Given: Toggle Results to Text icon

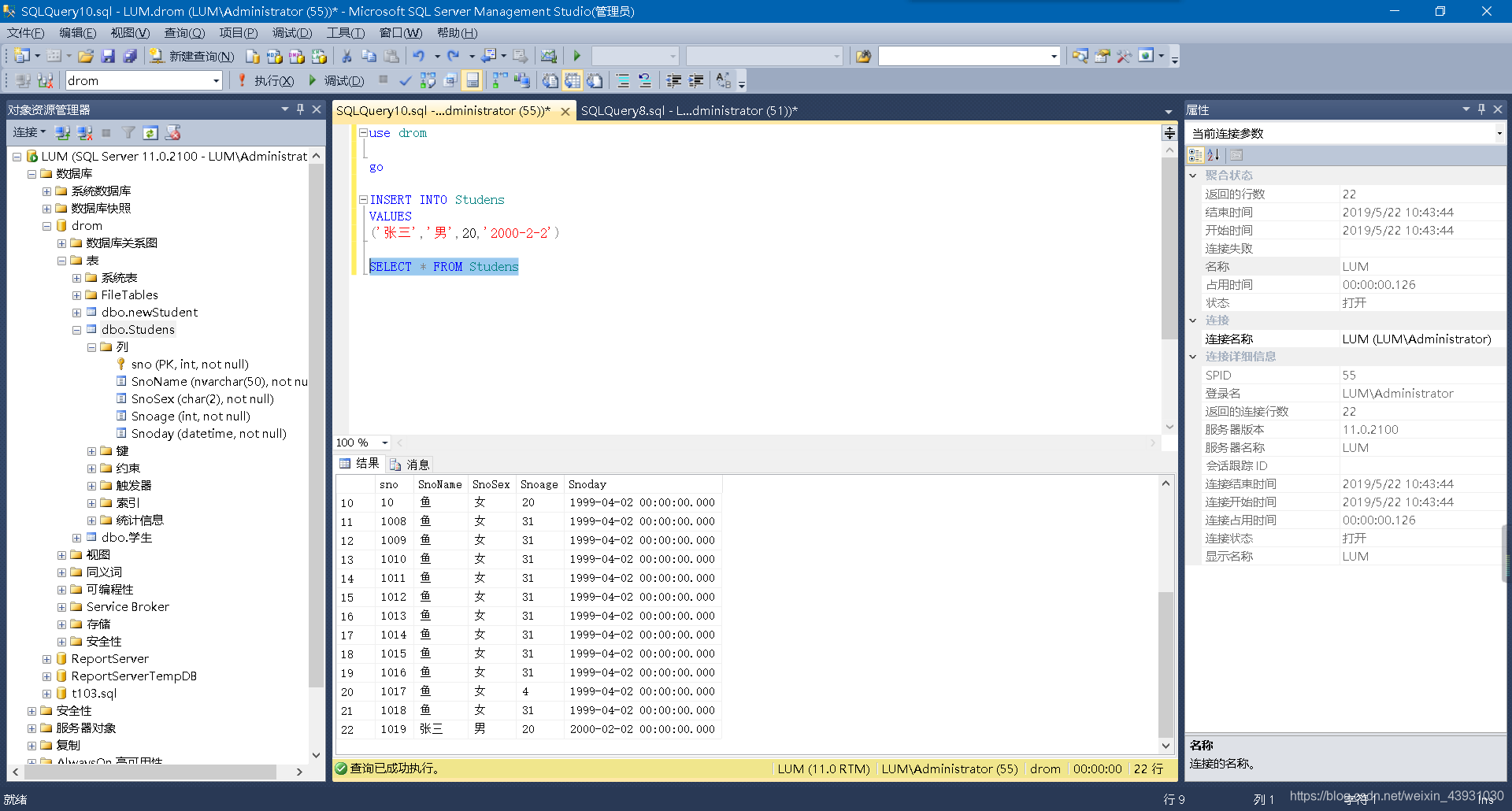Looking at the screenshot, I should coord(550,80).
